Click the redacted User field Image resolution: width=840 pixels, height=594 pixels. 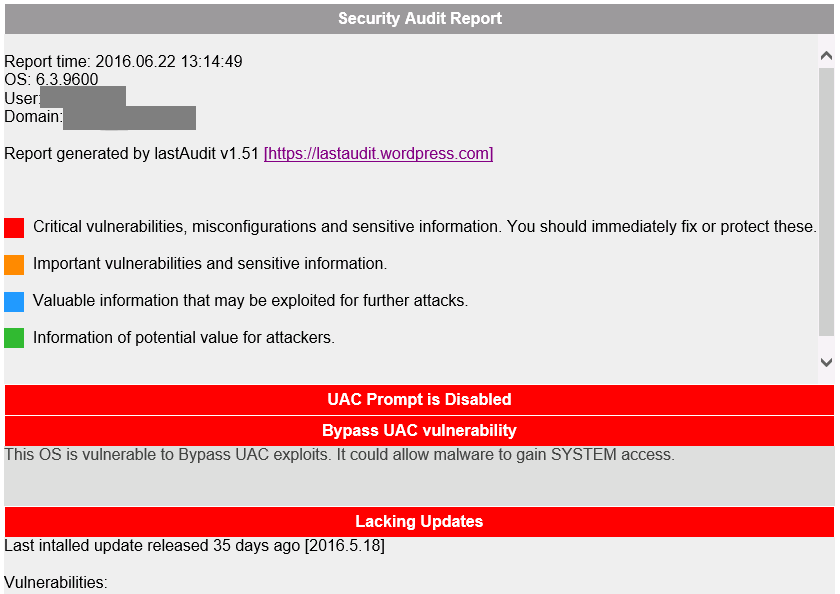pyautogui.click(x=83, y=97)
